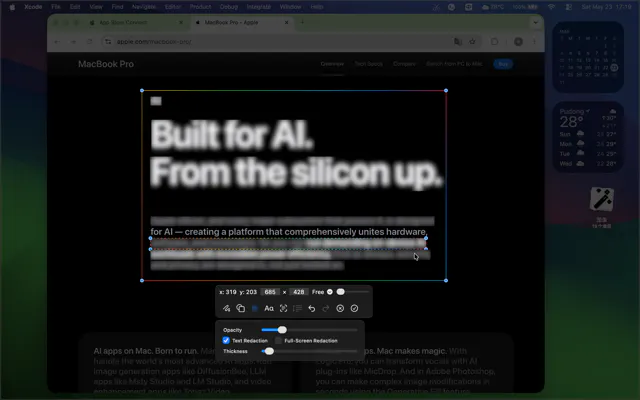This screenshot has width=640, height=400.
Task: Click the Overview link on Apple page
Action: click(x=332, y=64)
